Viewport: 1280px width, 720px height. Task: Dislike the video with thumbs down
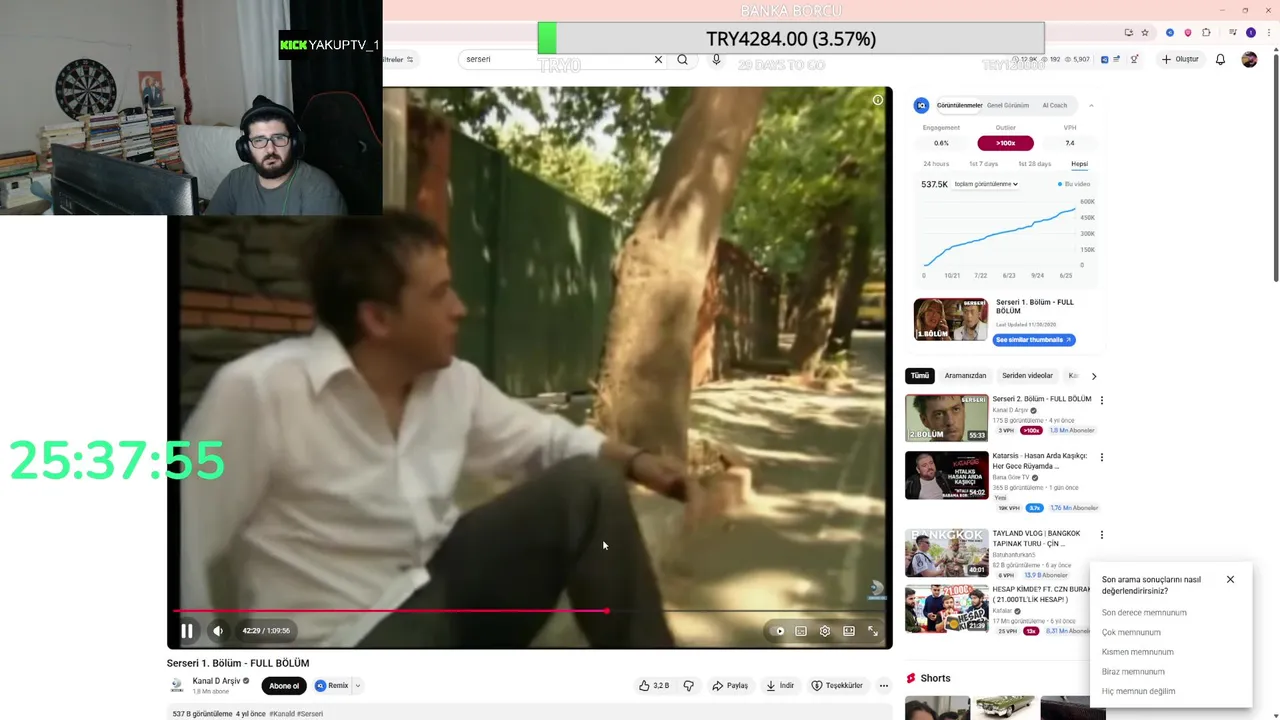(688, 685)
